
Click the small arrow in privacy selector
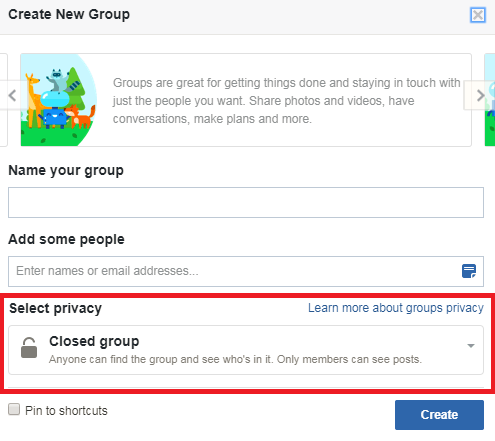click(471, 346)
